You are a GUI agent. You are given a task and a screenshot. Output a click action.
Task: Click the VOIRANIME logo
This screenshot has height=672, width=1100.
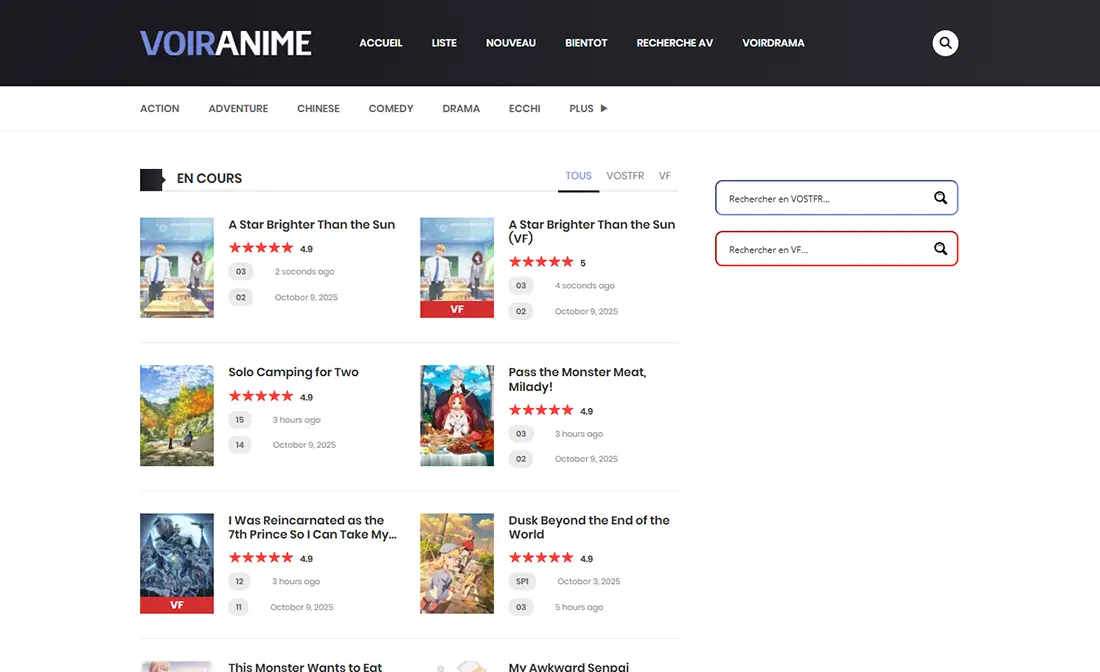click(x=225, y=43)
